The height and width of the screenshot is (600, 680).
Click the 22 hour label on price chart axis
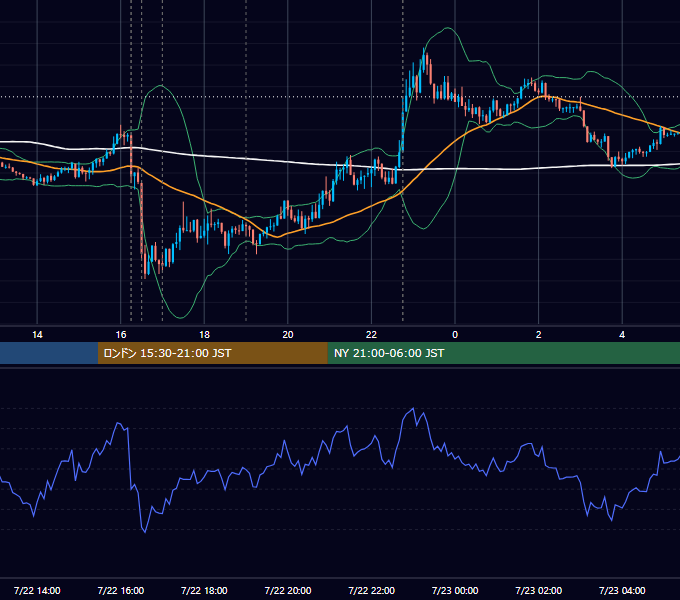click(371, 335)
